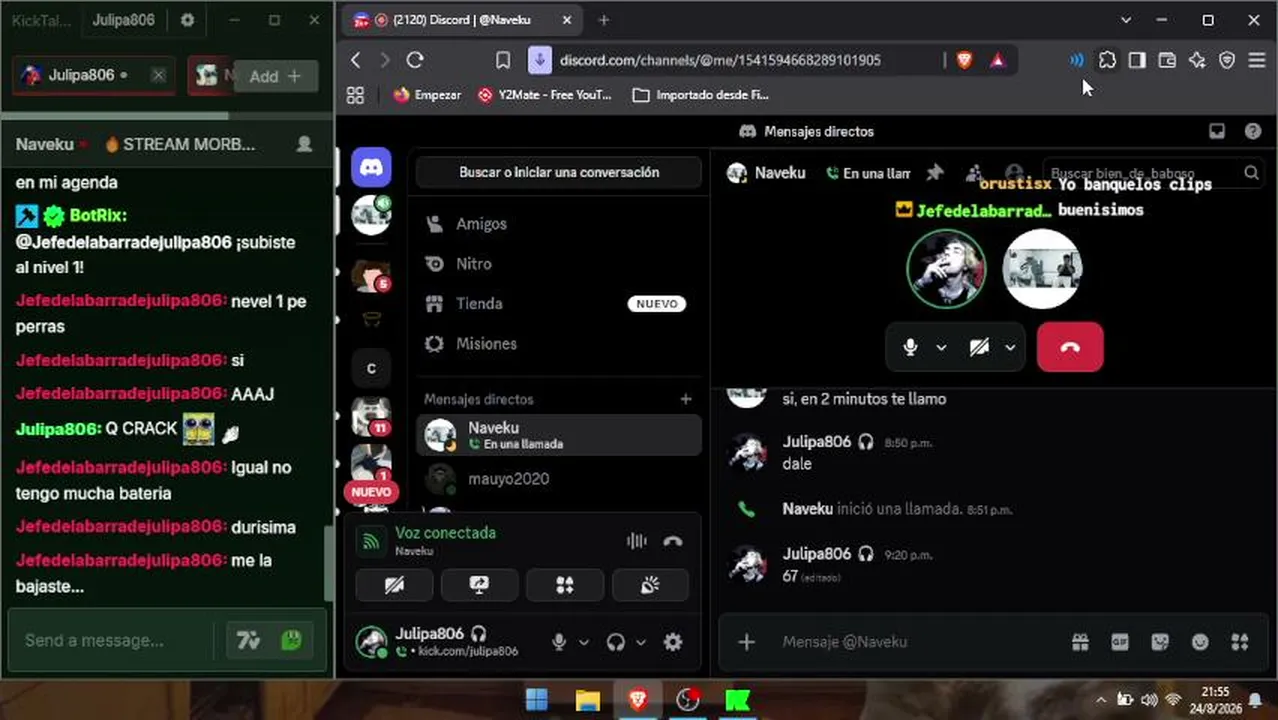Open the apps launcher in message bar
Viewport: 1278px width, 720px height.
[1240, 642]
